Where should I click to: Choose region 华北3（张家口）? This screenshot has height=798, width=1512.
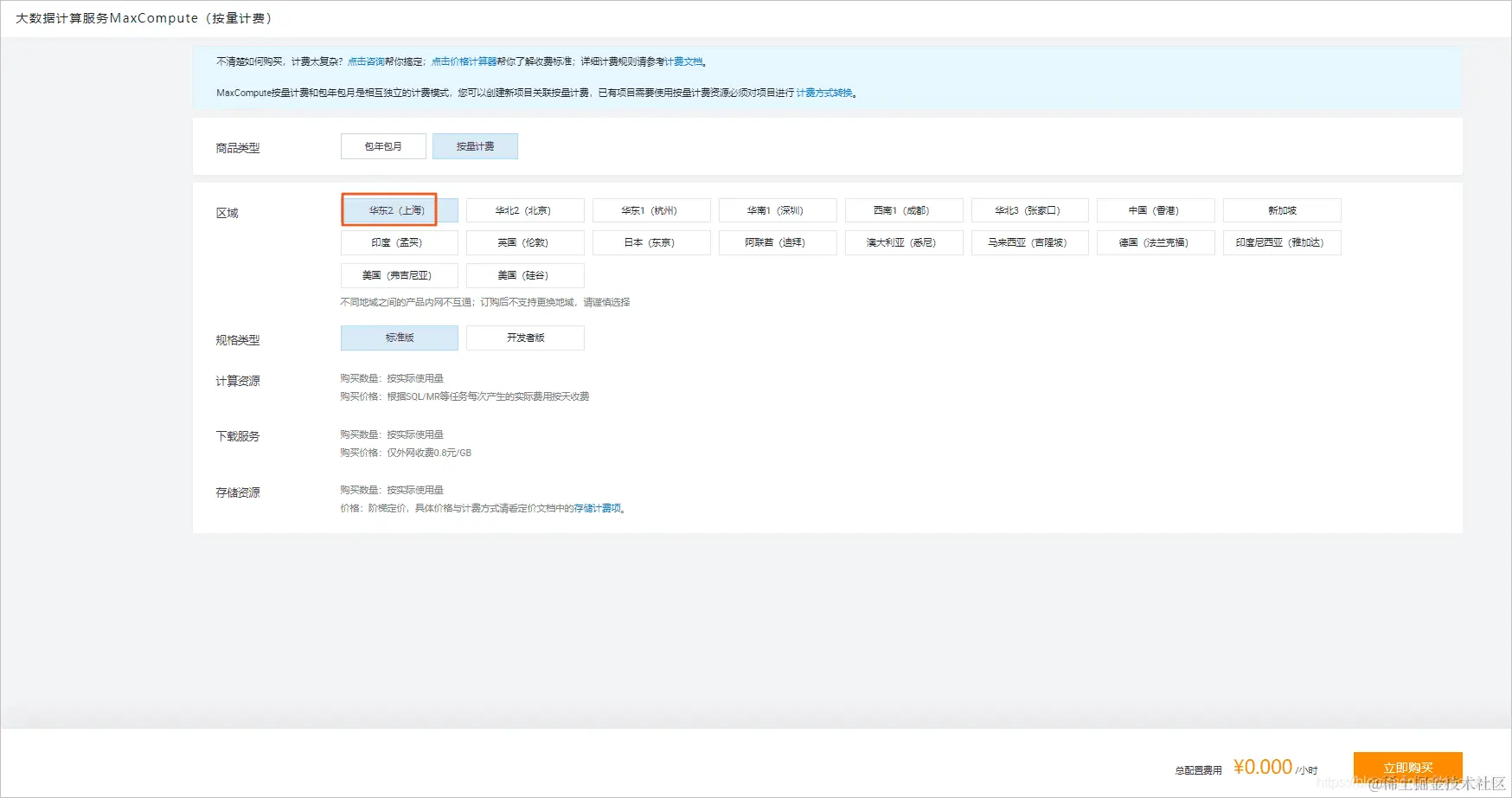coord(1029,210)
